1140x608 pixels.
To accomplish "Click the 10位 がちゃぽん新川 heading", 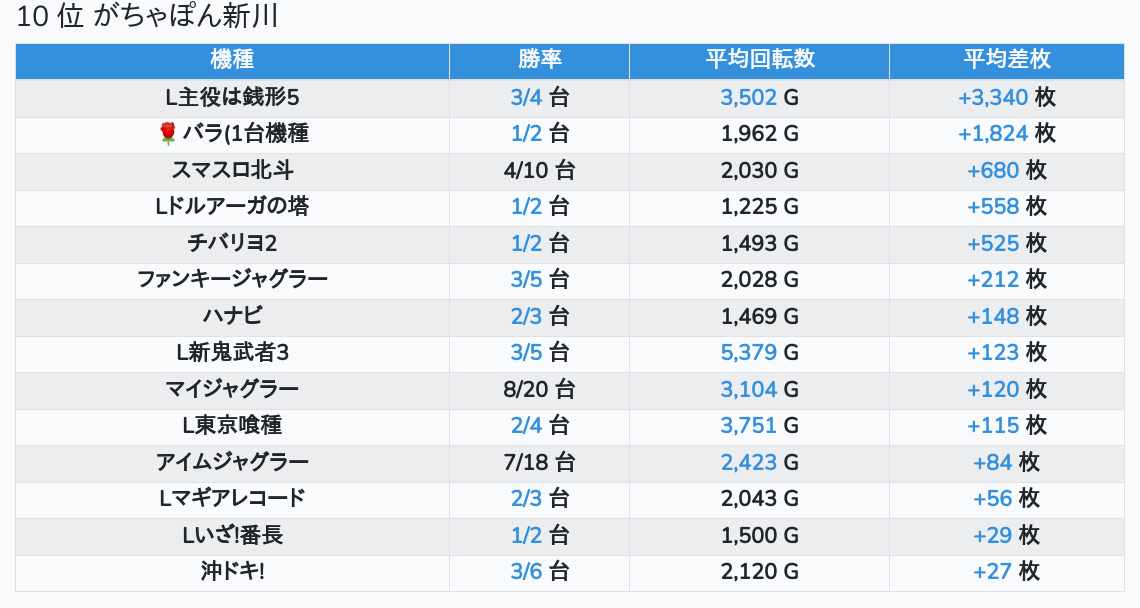I will coord(148,17).
